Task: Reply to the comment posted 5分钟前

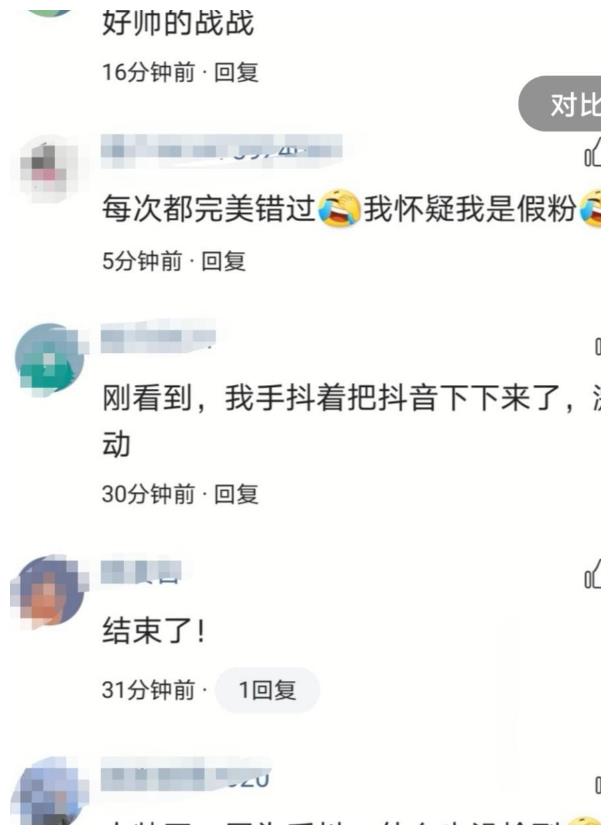Action: [224, 261]
